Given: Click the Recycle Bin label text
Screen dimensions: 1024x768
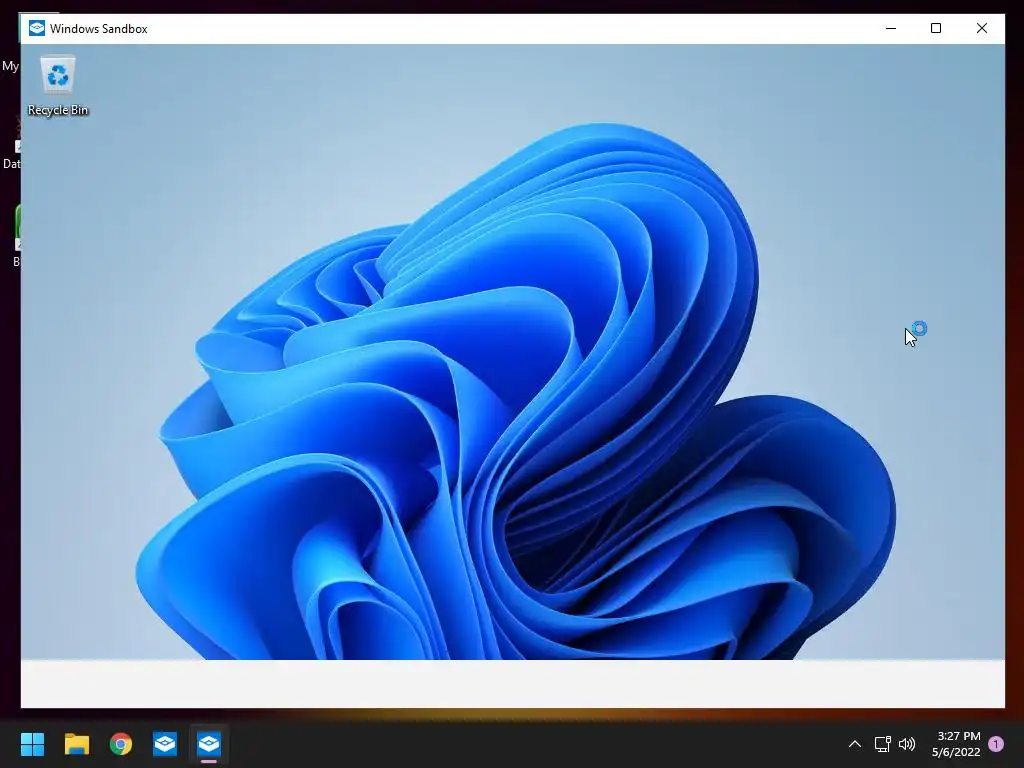Looking at the screenshot, I should tap(58, 110).
